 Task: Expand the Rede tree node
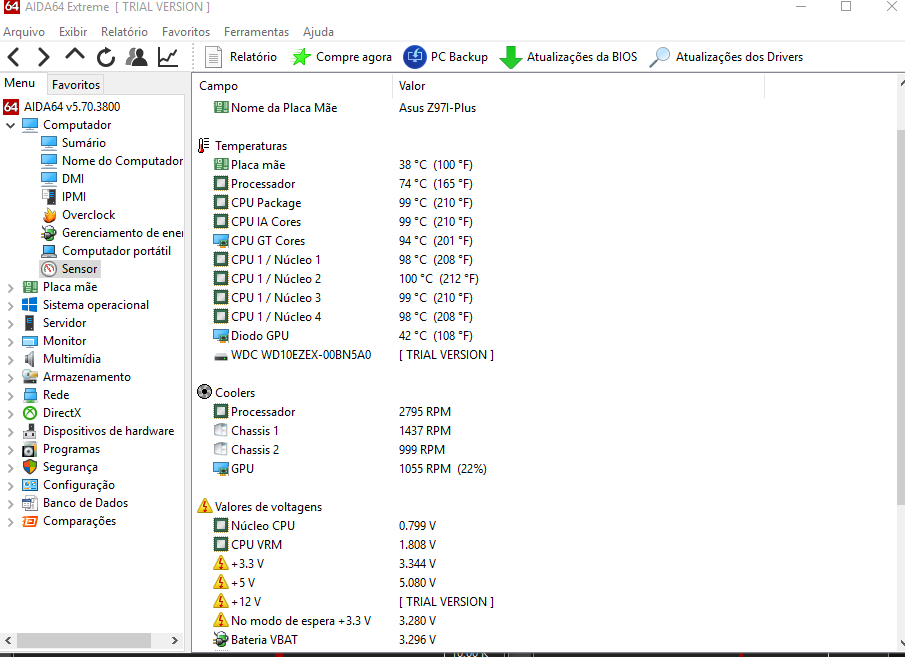10,395
